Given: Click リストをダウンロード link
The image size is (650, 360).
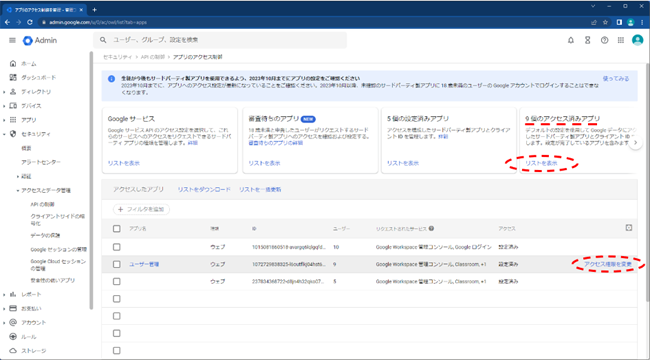Looking at the screenshot, I should (x=204, y=189).
